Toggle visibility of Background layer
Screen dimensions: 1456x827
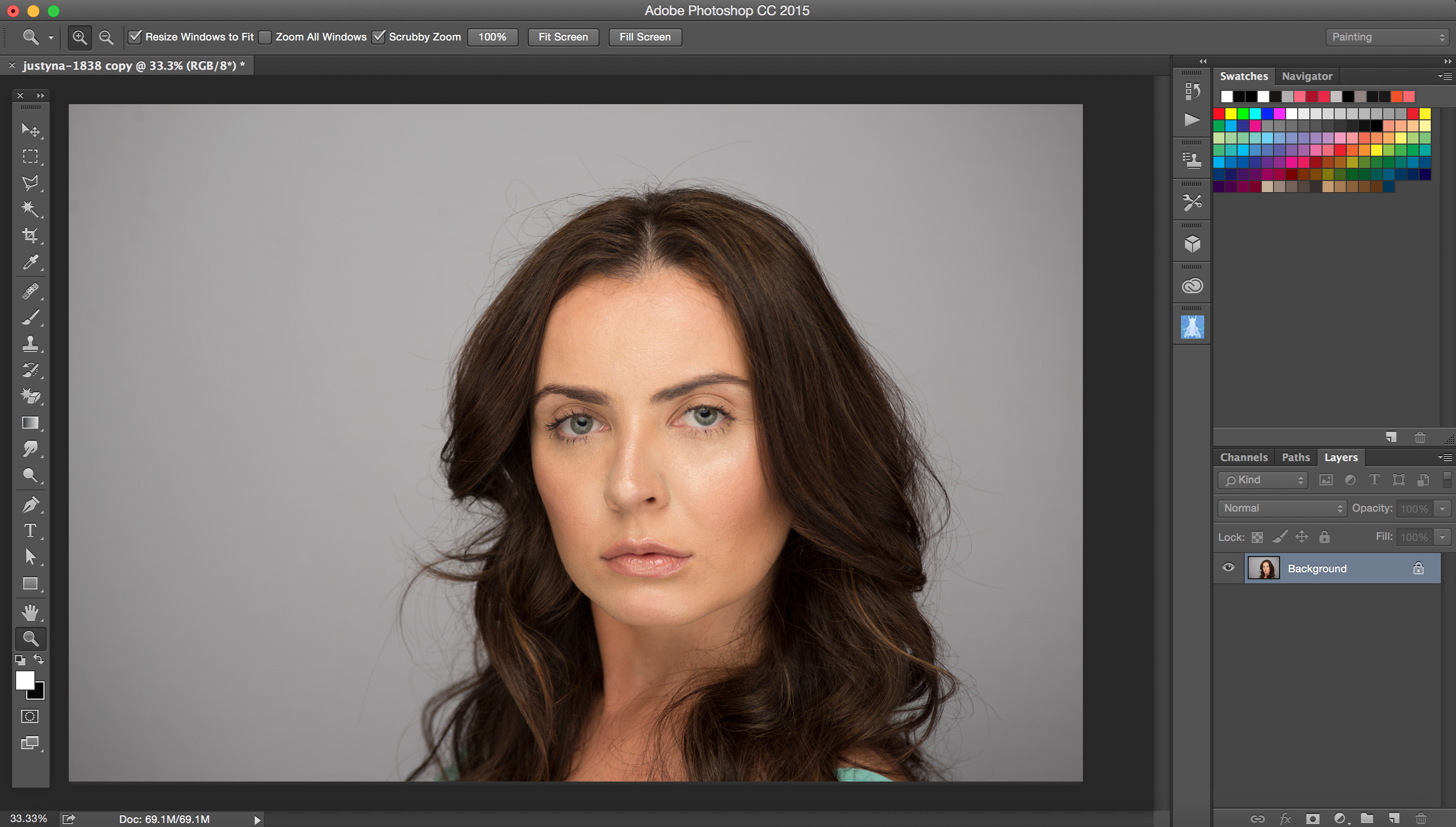click(1229, 568)
